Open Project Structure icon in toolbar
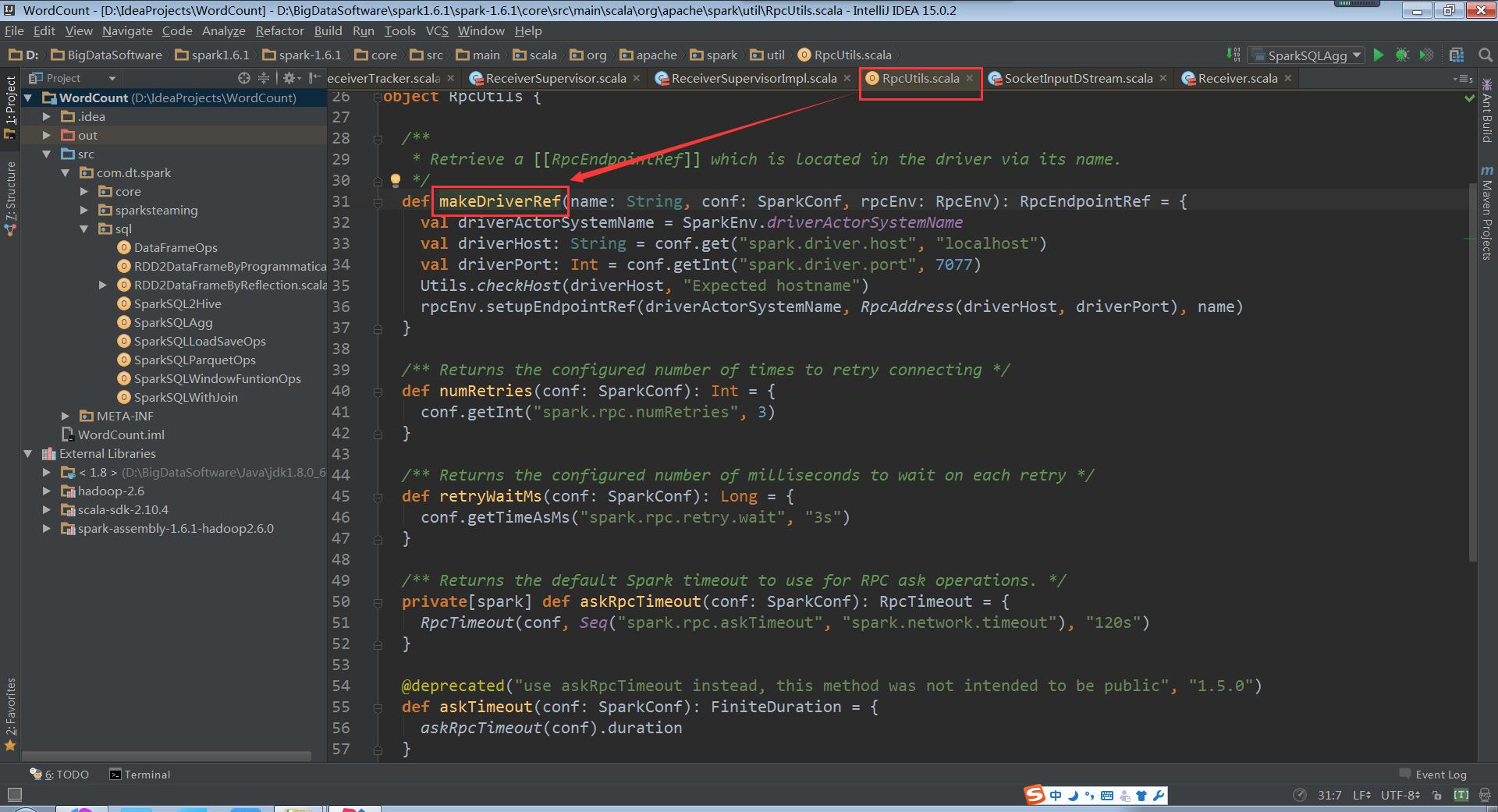This screenshot has width=1498, height=812. 1456,55
